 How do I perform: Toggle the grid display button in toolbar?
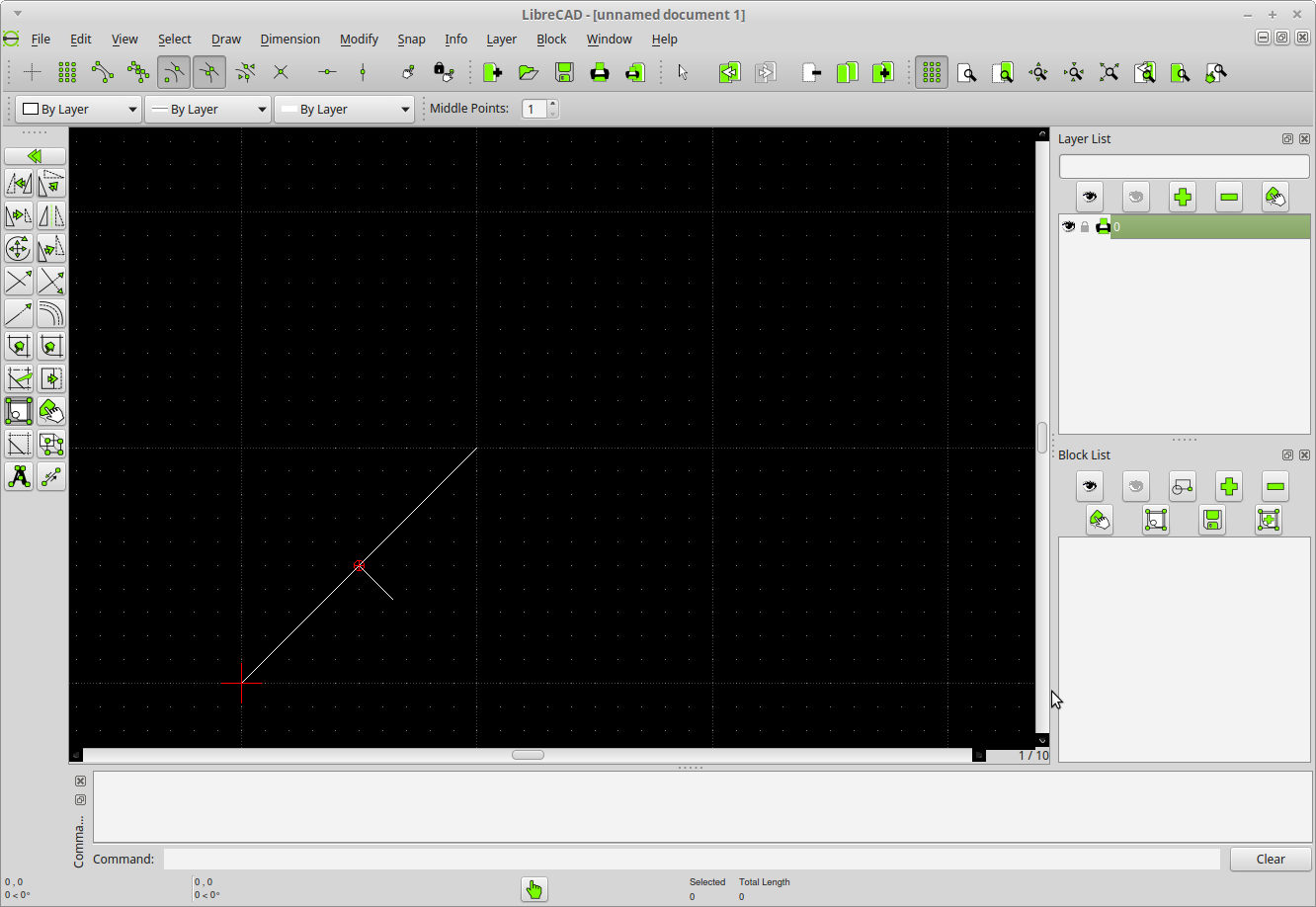[x=932, y=72]
